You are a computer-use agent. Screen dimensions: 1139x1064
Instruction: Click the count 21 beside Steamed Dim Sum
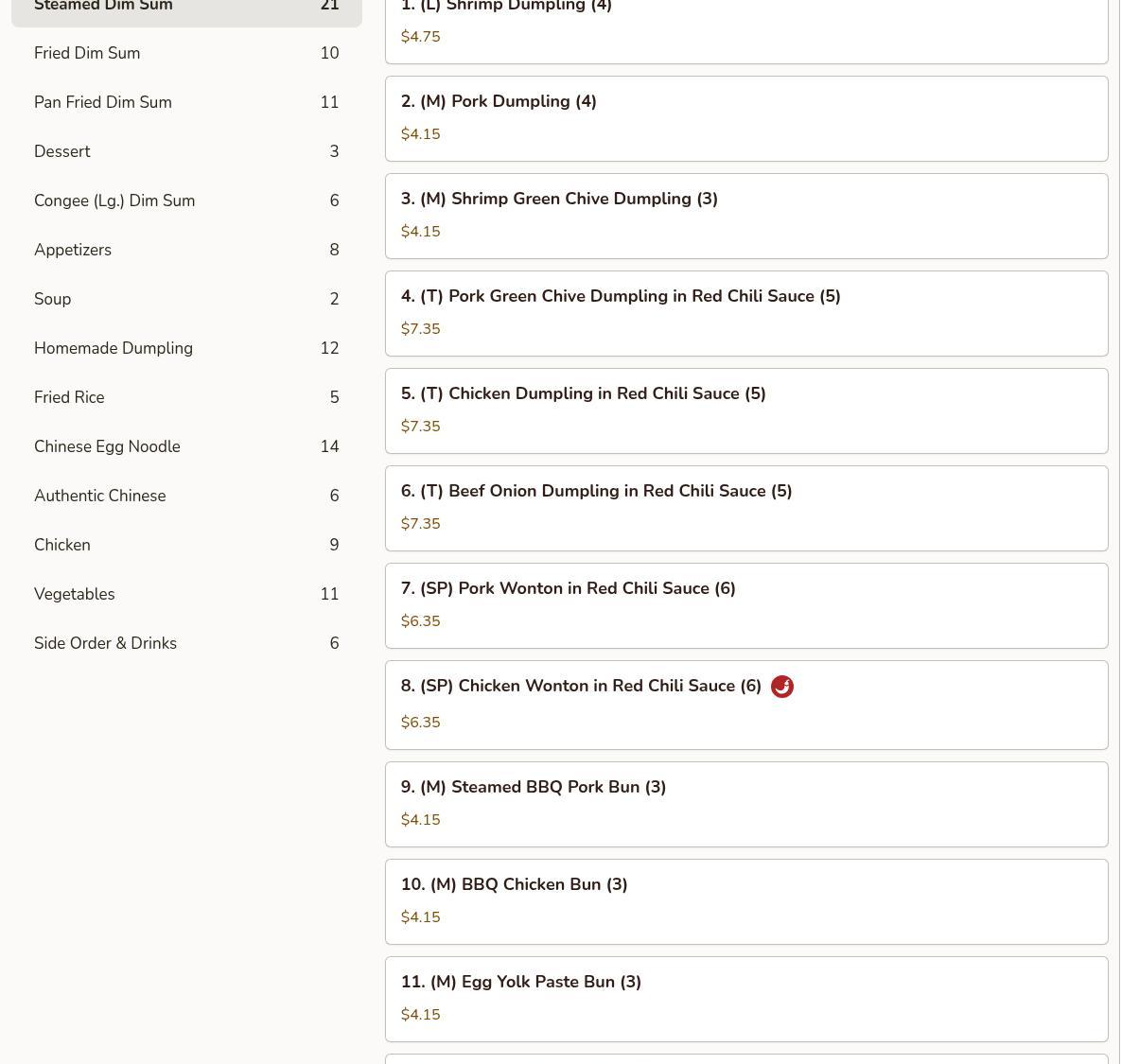pos(329,6)
